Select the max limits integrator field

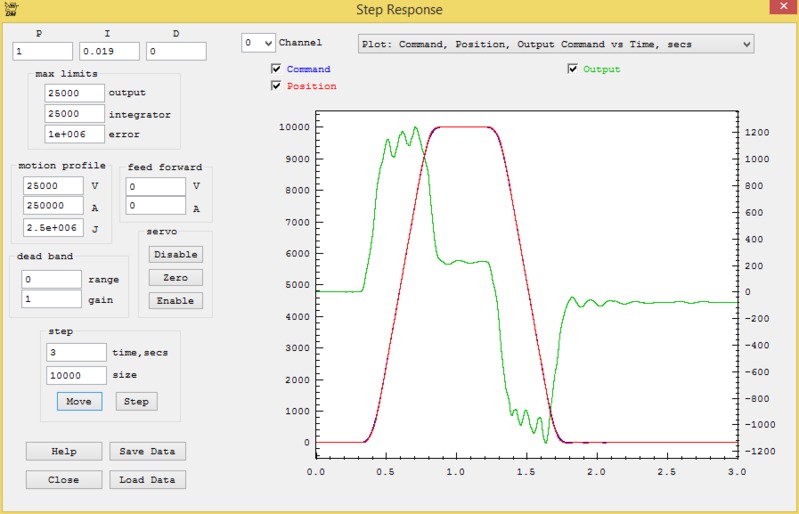point(75,113)
